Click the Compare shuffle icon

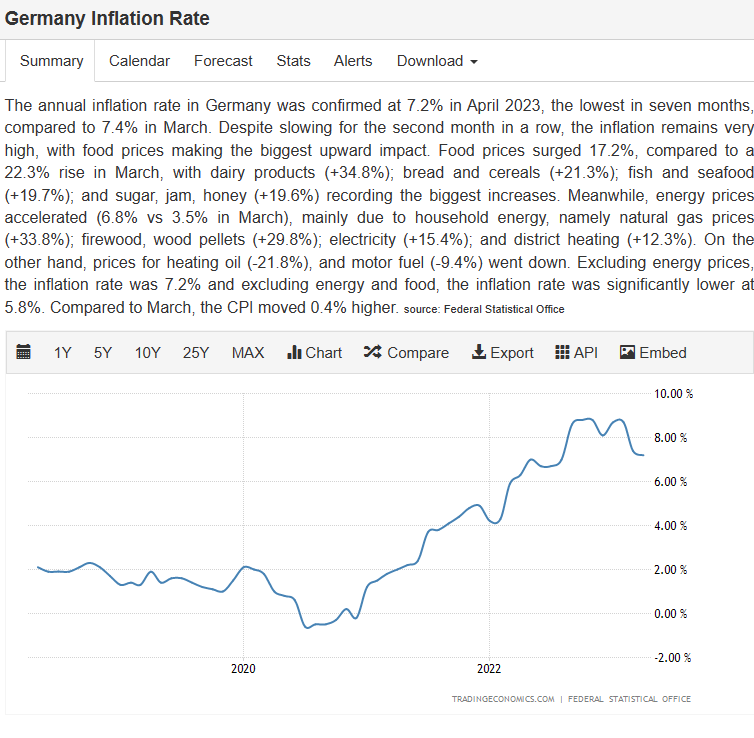[x=372, y=352]
